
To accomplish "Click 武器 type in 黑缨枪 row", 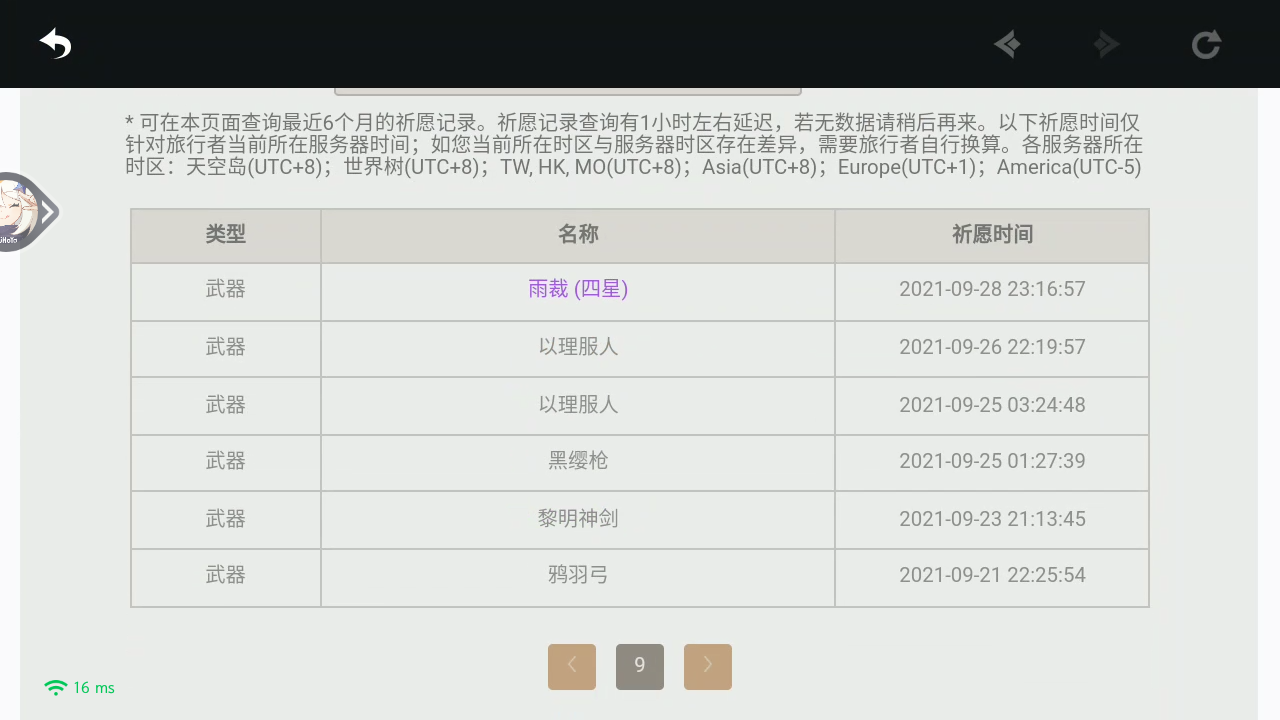I will [226, 461].
